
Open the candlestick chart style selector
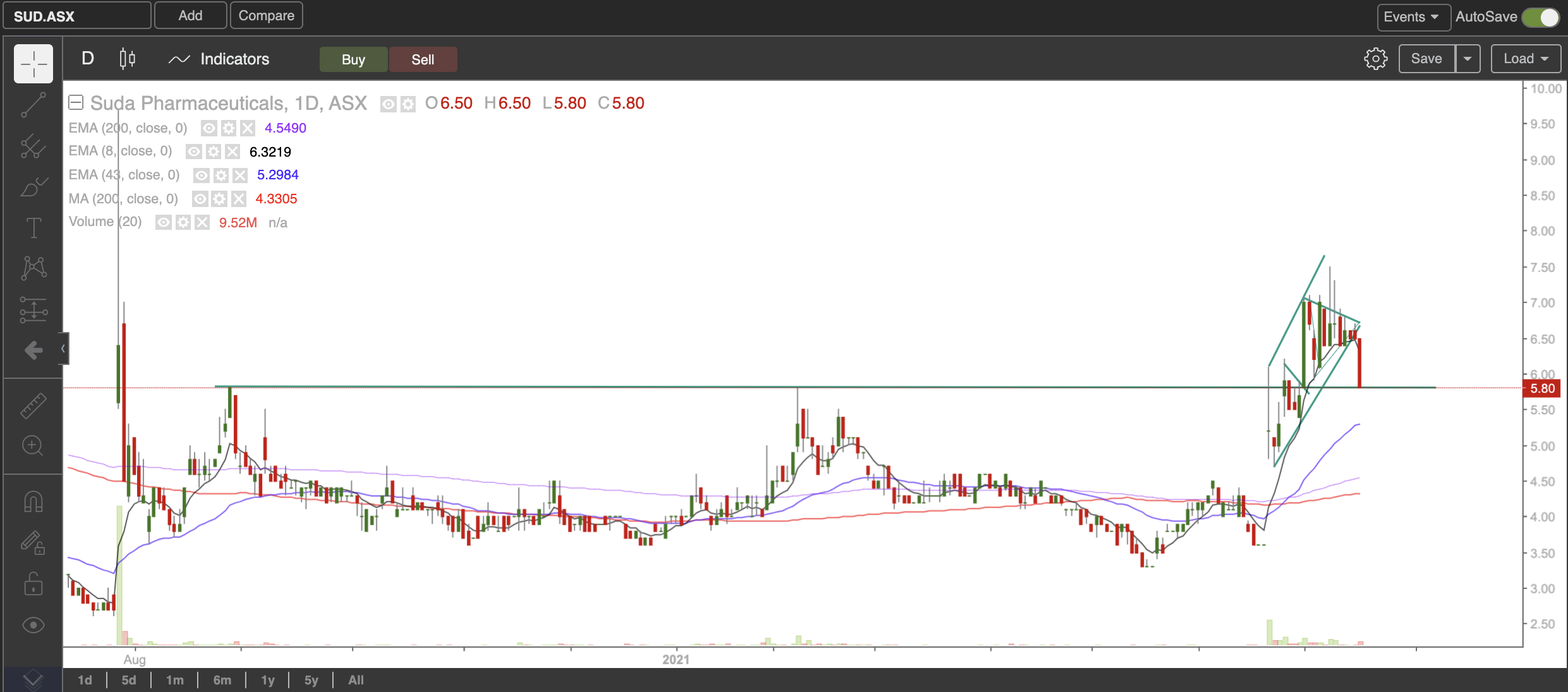(x=128, y=59)
